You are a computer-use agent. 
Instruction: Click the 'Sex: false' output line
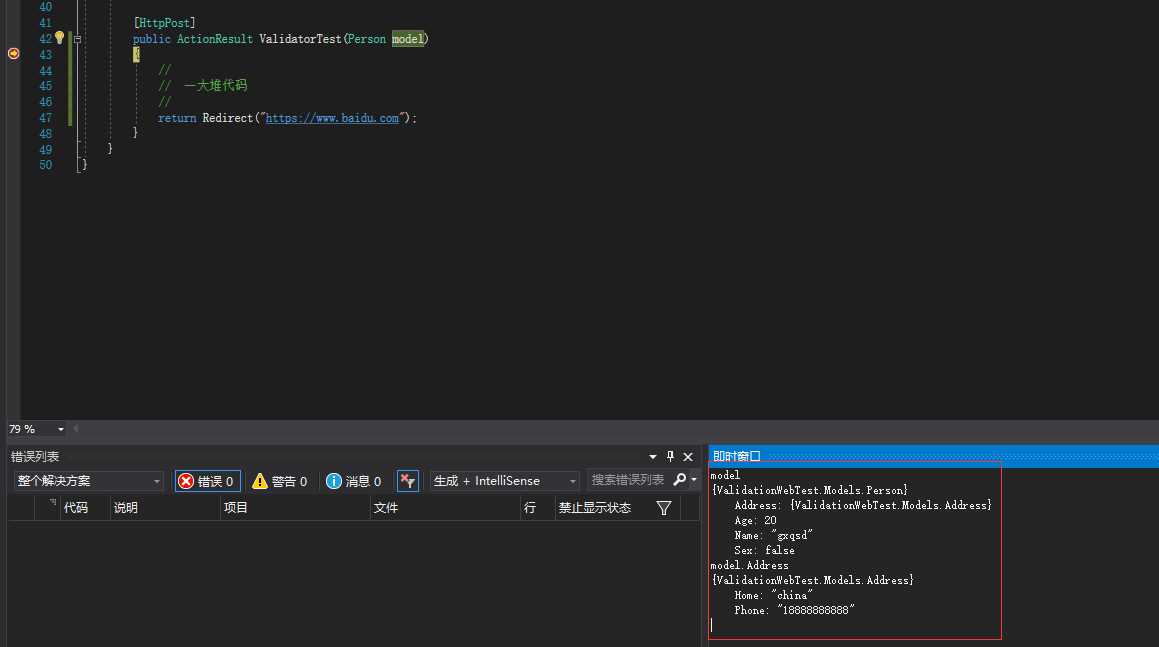(x=764, y=551)
